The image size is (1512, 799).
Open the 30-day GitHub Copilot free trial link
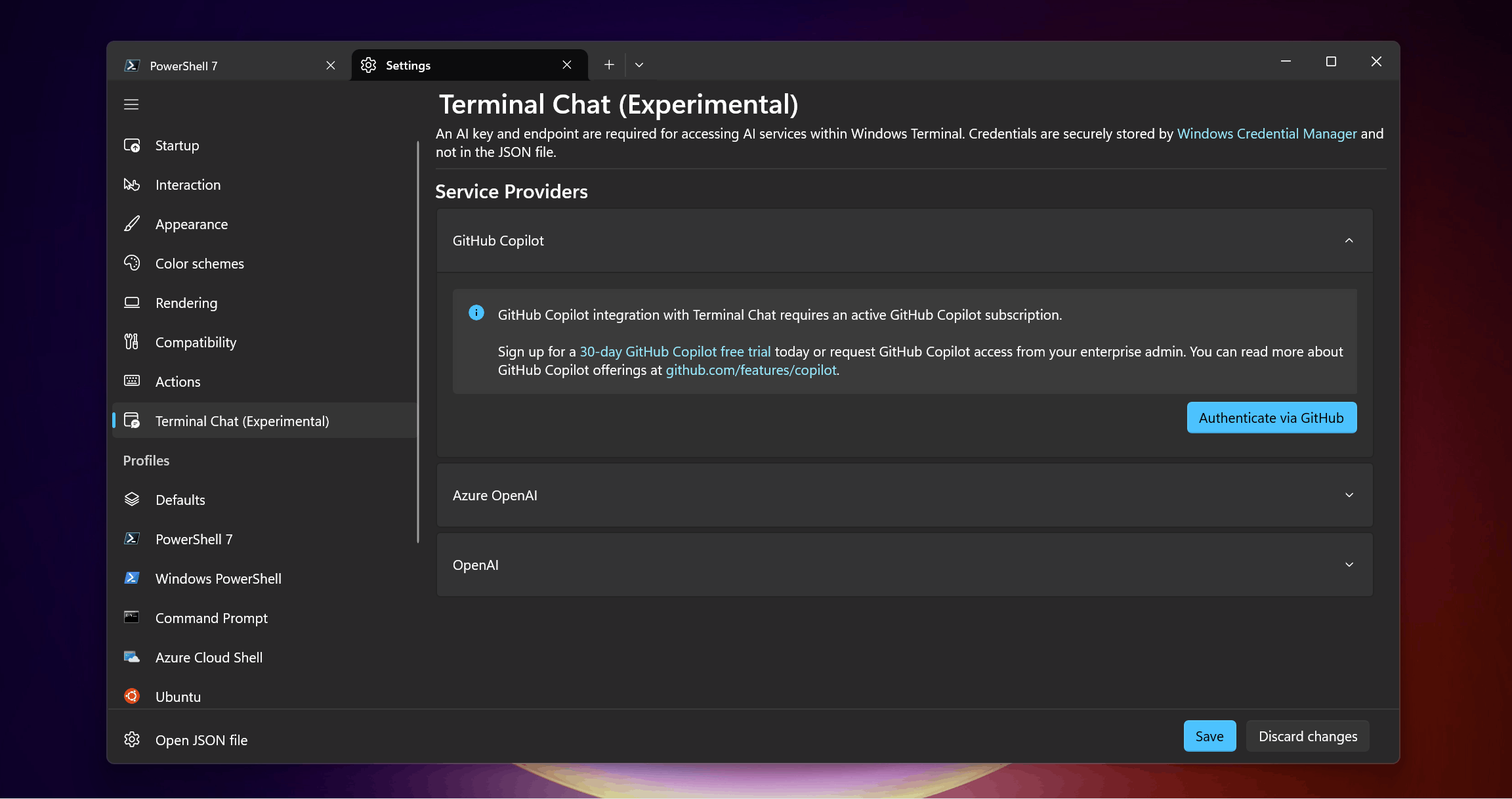pyautogui.click(x=675, y=351)
